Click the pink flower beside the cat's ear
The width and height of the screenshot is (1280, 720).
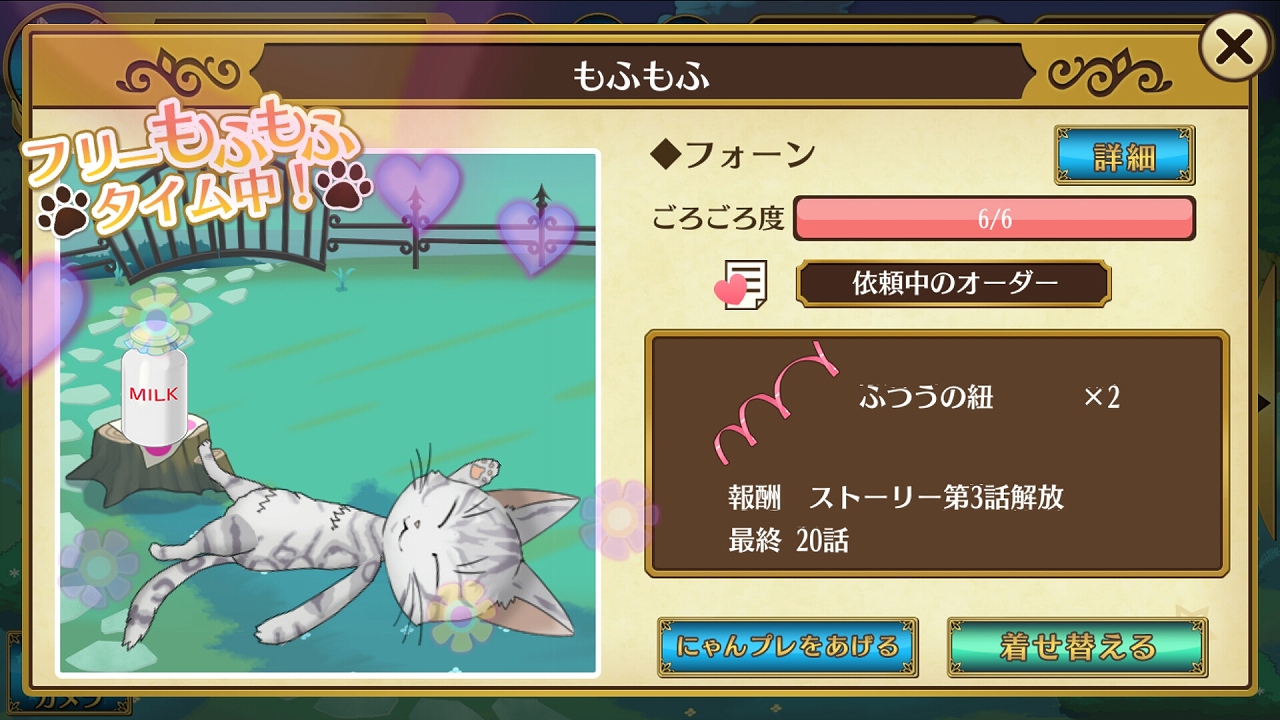[x=618, y=517]
